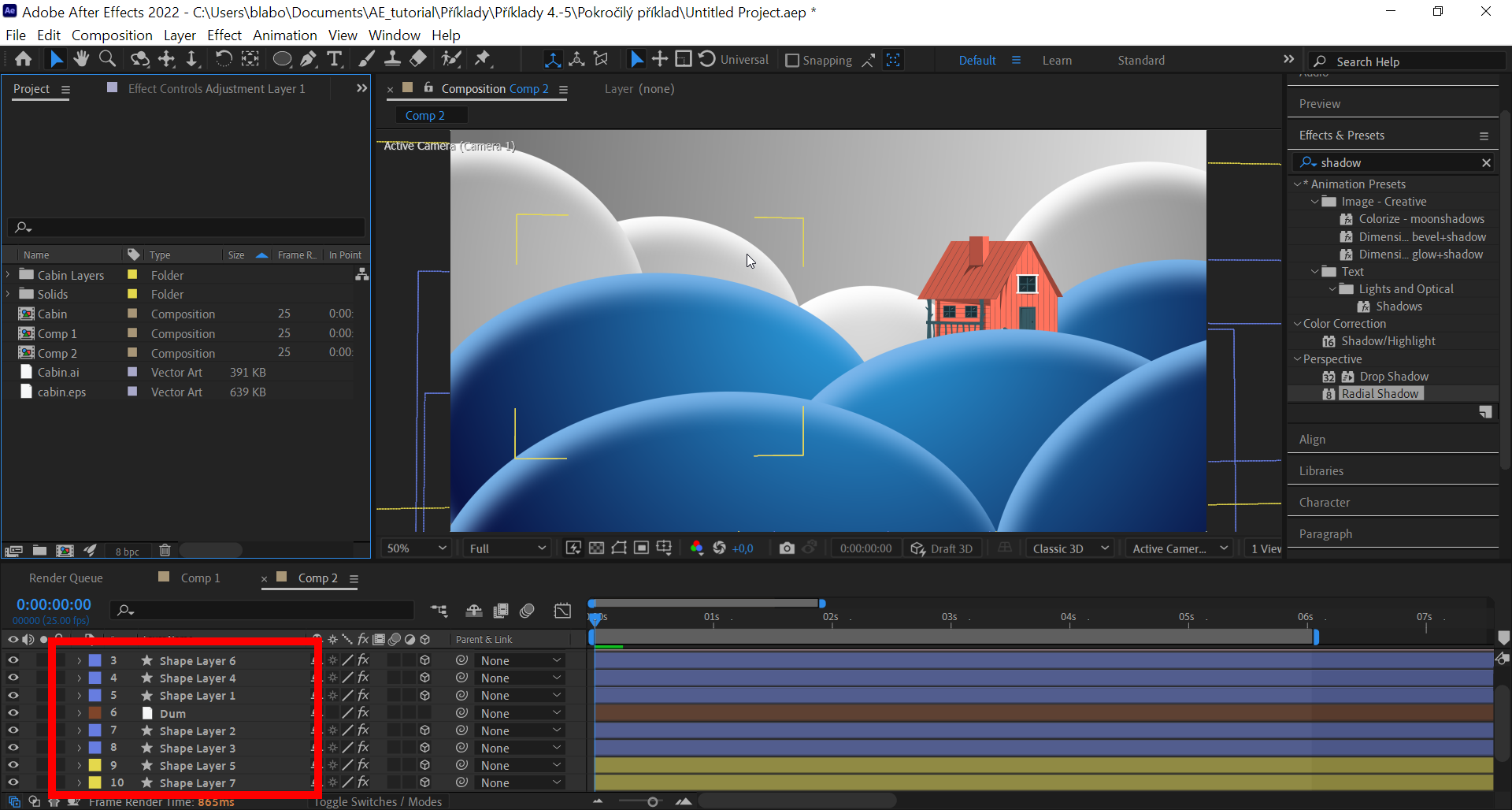
Task: Switch to the Comp 1 timeline tab
Action: (x=199, y=578)
